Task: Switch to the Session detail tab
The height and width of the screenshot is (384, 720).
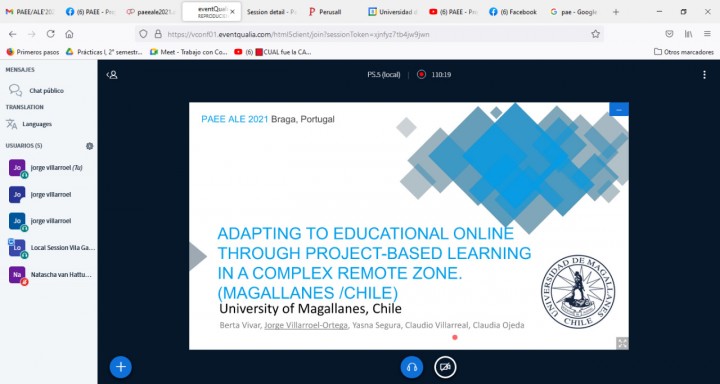Action: pos(271,12)
